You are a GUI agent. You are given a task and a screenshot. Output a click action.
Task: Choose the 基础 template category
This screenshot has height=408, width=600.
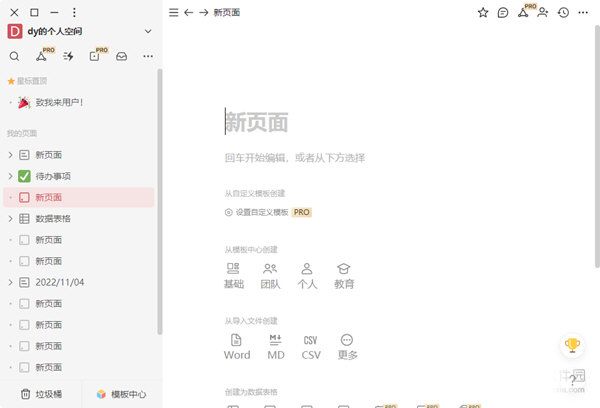coord(233,276)
